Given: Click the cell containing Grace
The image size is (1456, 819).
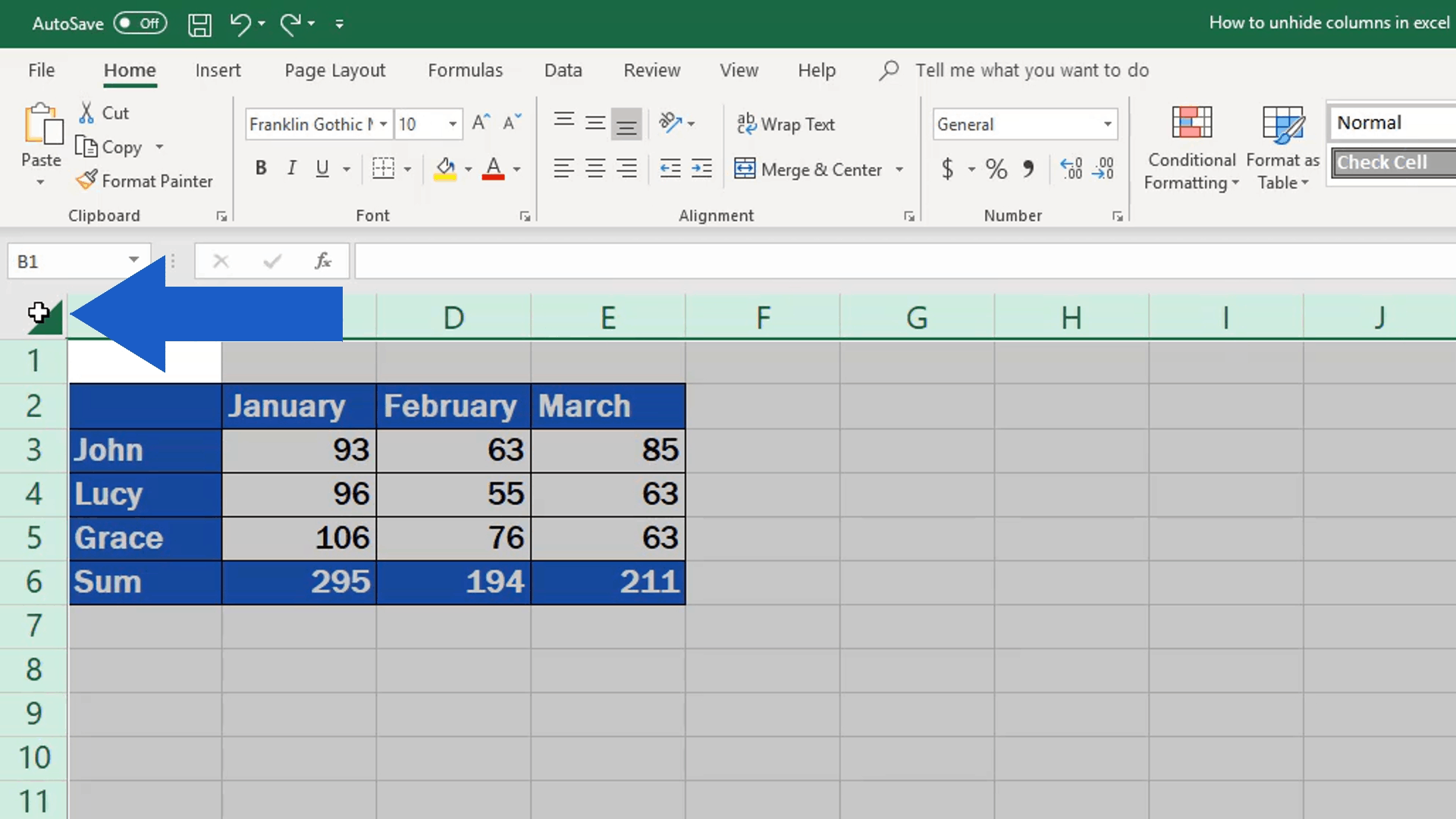Looking at the screenshot, I should click(146, 538).
